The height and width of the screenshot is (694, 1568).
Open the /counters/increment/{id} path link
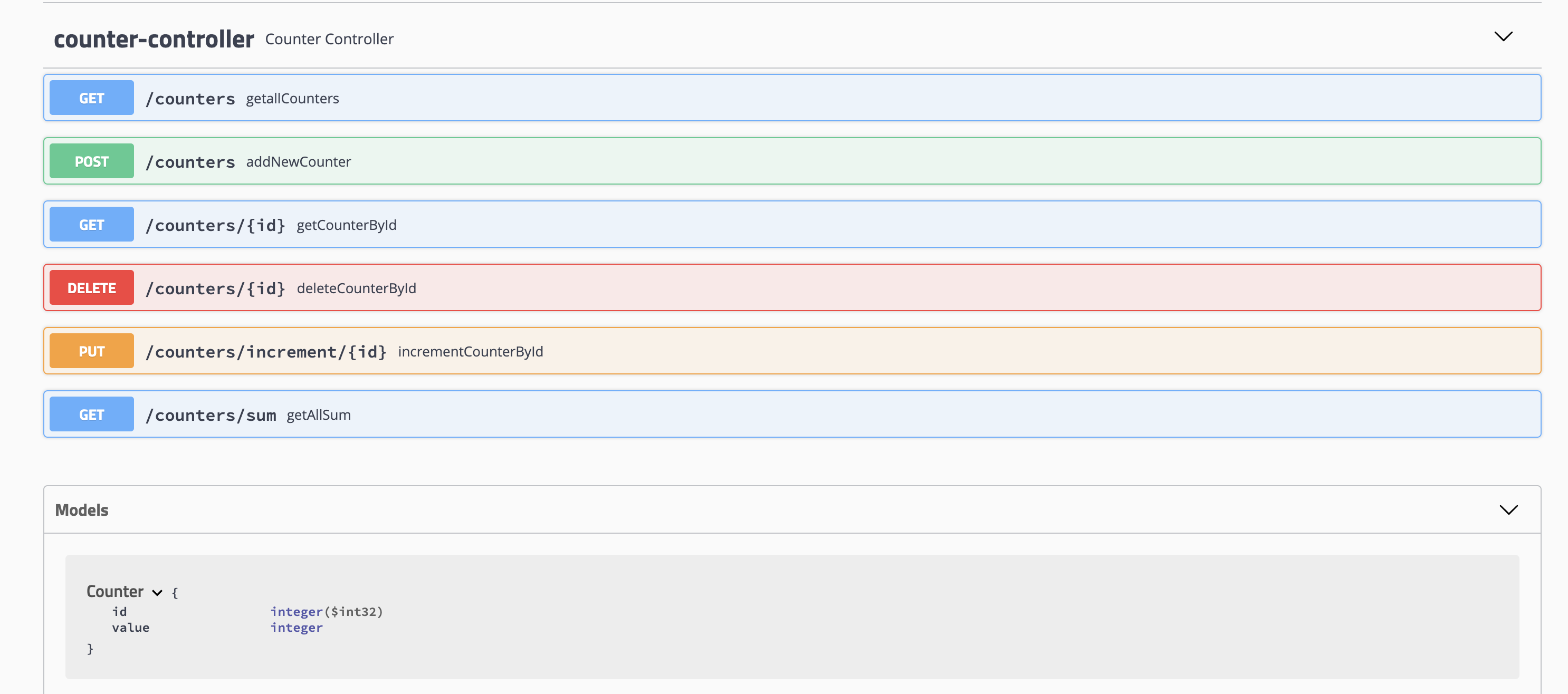click(x=266, y=352)
